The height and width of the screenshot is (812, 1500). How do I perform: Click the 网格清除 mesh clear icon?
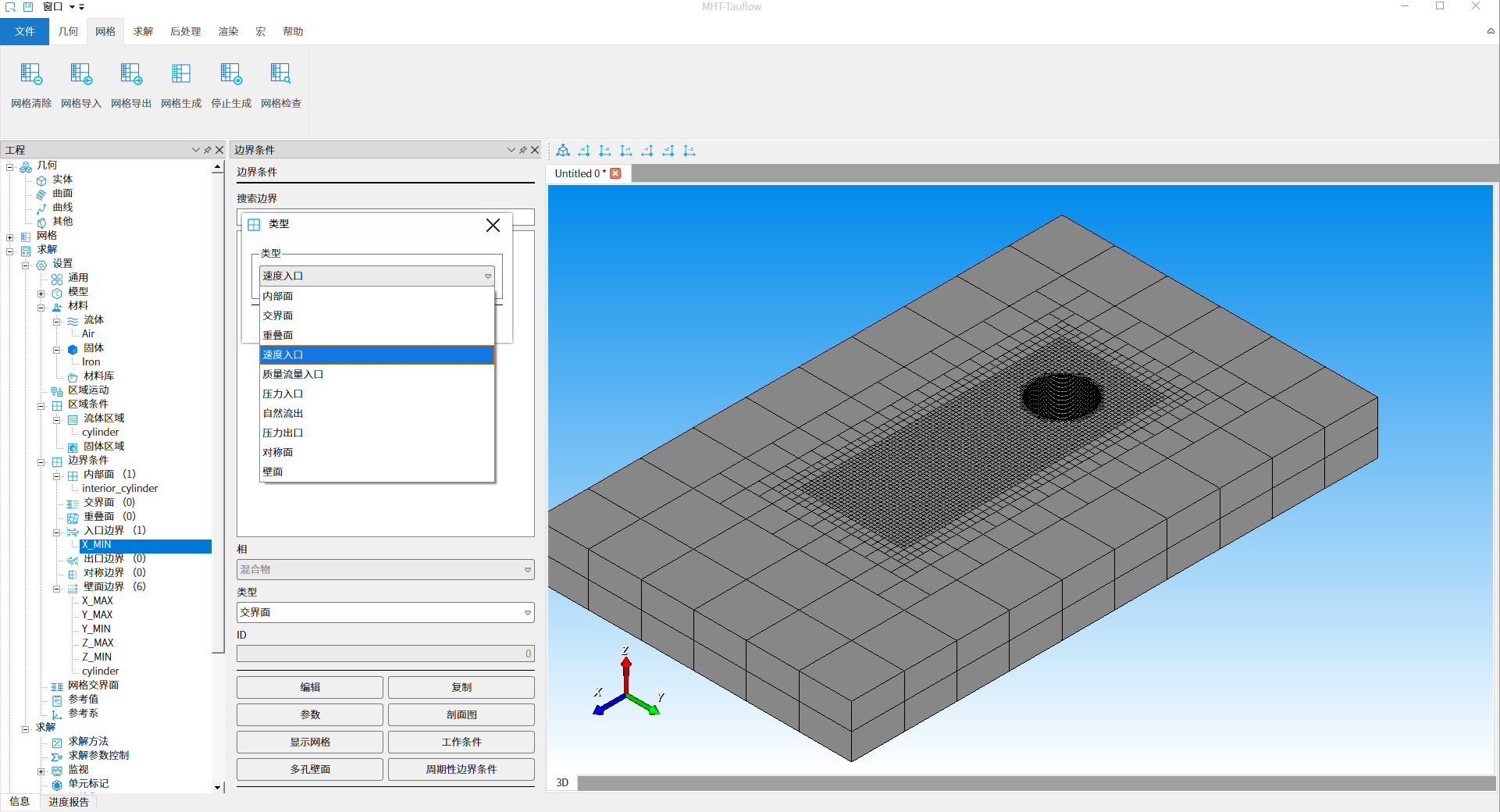point(31,75)
